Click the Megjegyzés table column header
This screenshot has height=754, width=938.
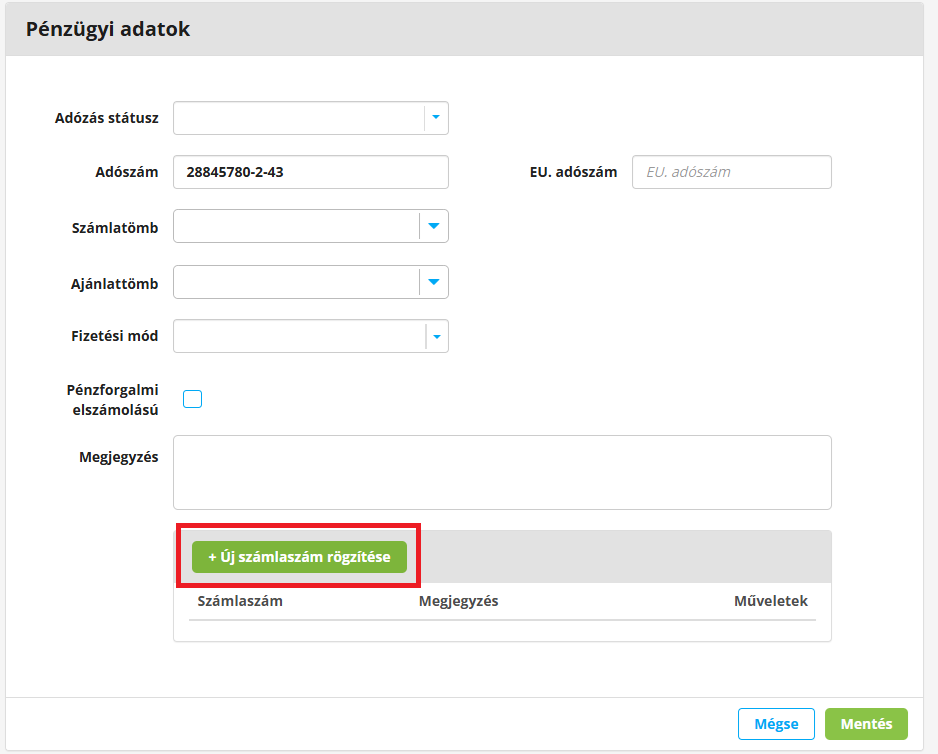(458, 601)
